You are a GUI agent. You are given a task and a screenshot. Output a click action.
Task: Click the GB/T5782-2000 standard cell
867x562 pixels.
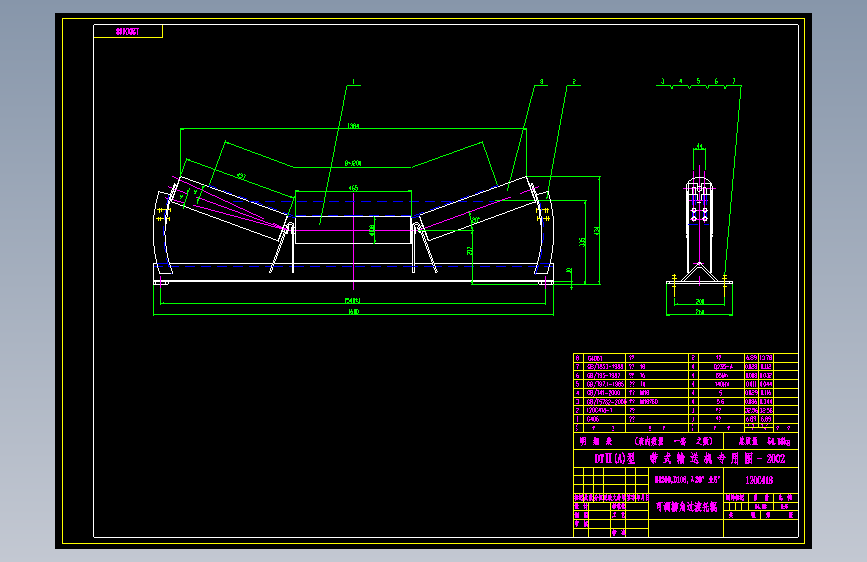click(x=605, y=402)
